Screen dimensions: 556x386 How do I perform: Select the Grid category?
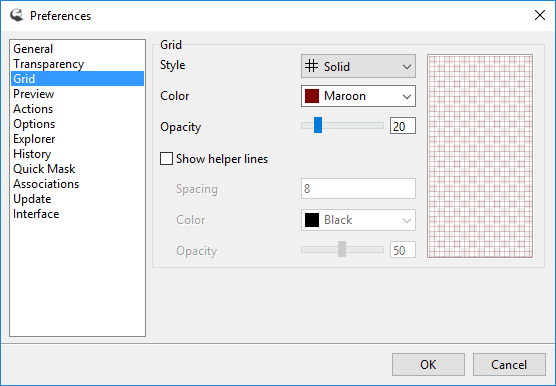[x=77, y=79]
